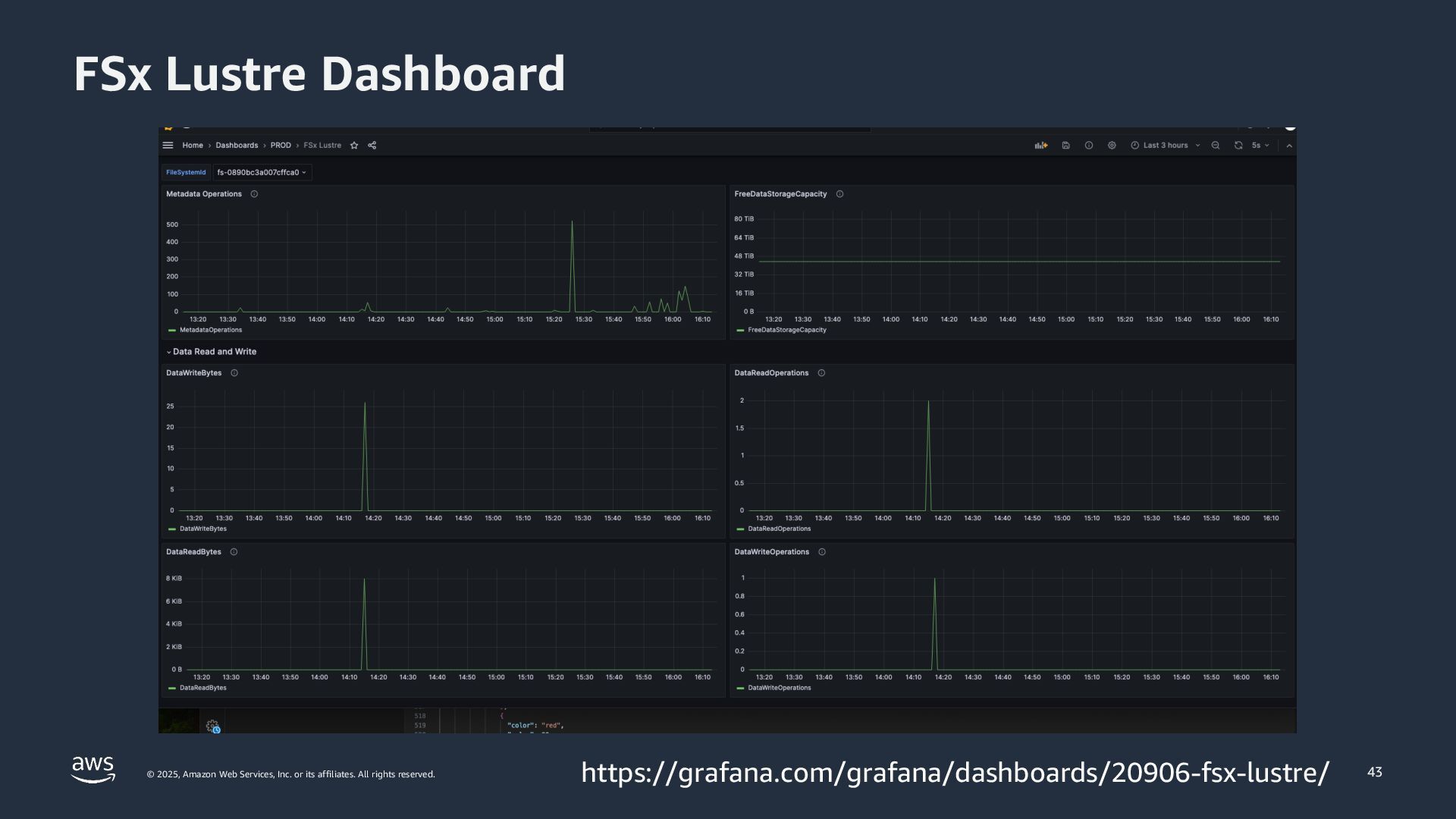Open the 5s refresh interval dropdown

1260,146
